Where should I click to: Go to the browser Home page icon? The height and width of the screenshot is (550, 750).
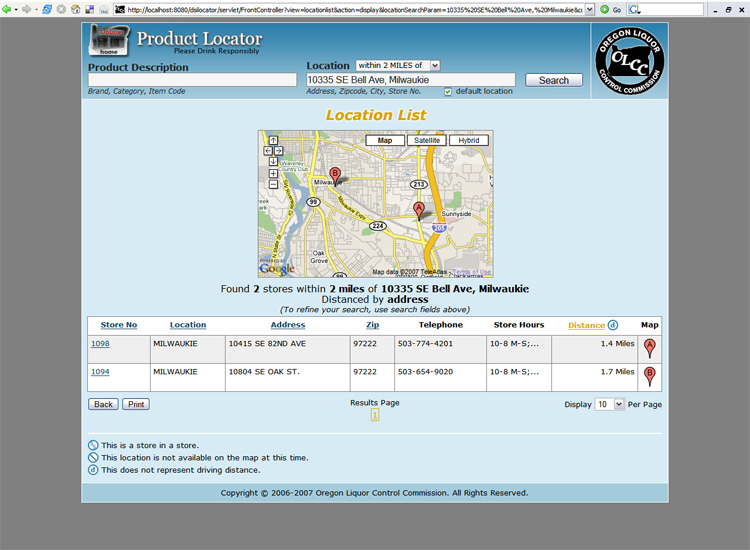pos(75,9)
